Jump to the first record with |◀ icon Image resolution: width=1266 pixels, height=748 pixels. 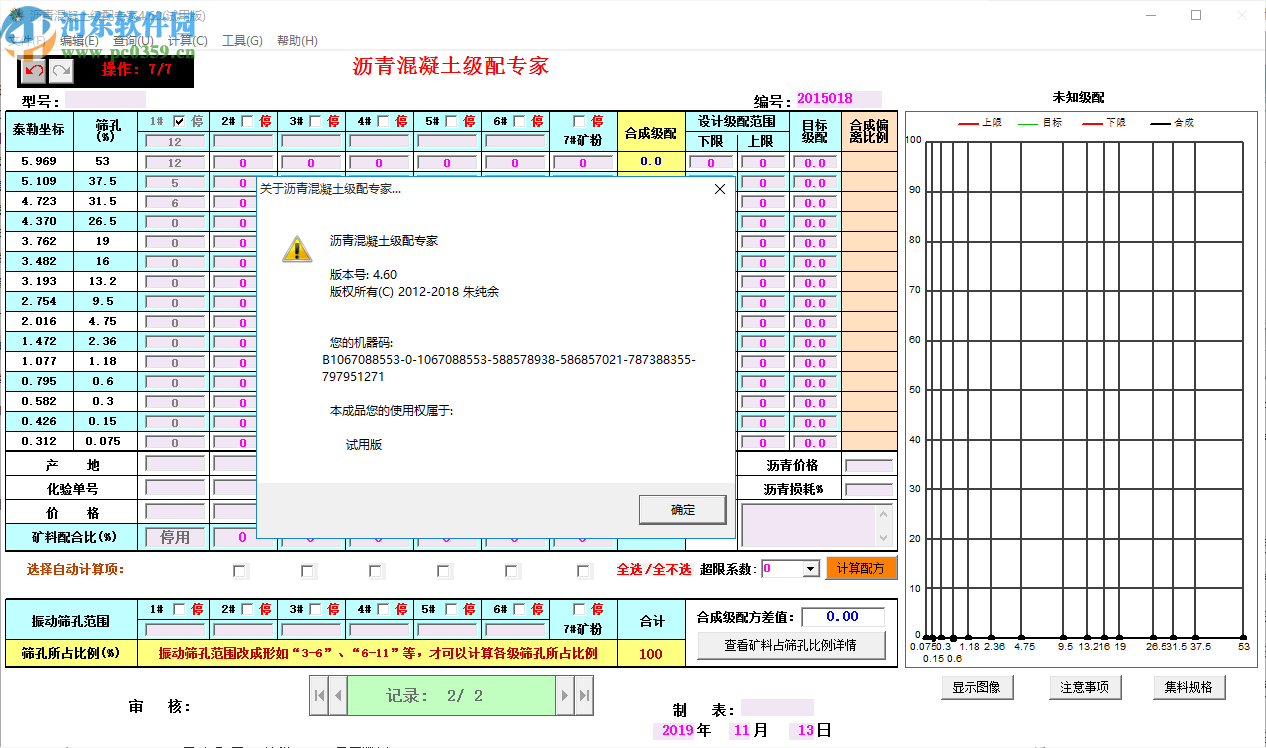click(x=318, y=695)
